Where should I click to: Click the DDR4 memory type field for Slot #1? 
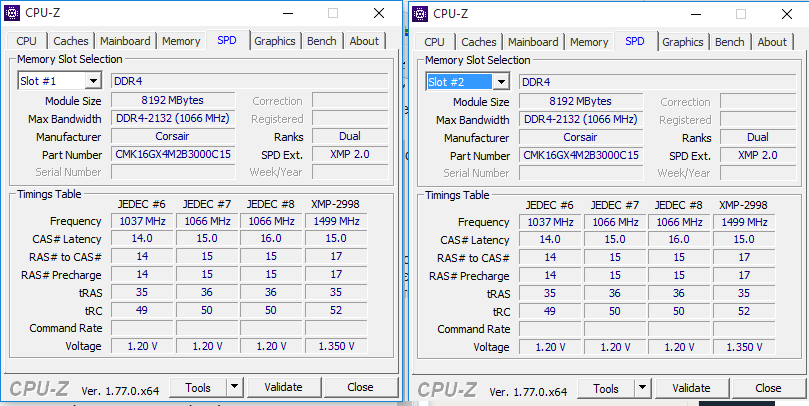250,81
